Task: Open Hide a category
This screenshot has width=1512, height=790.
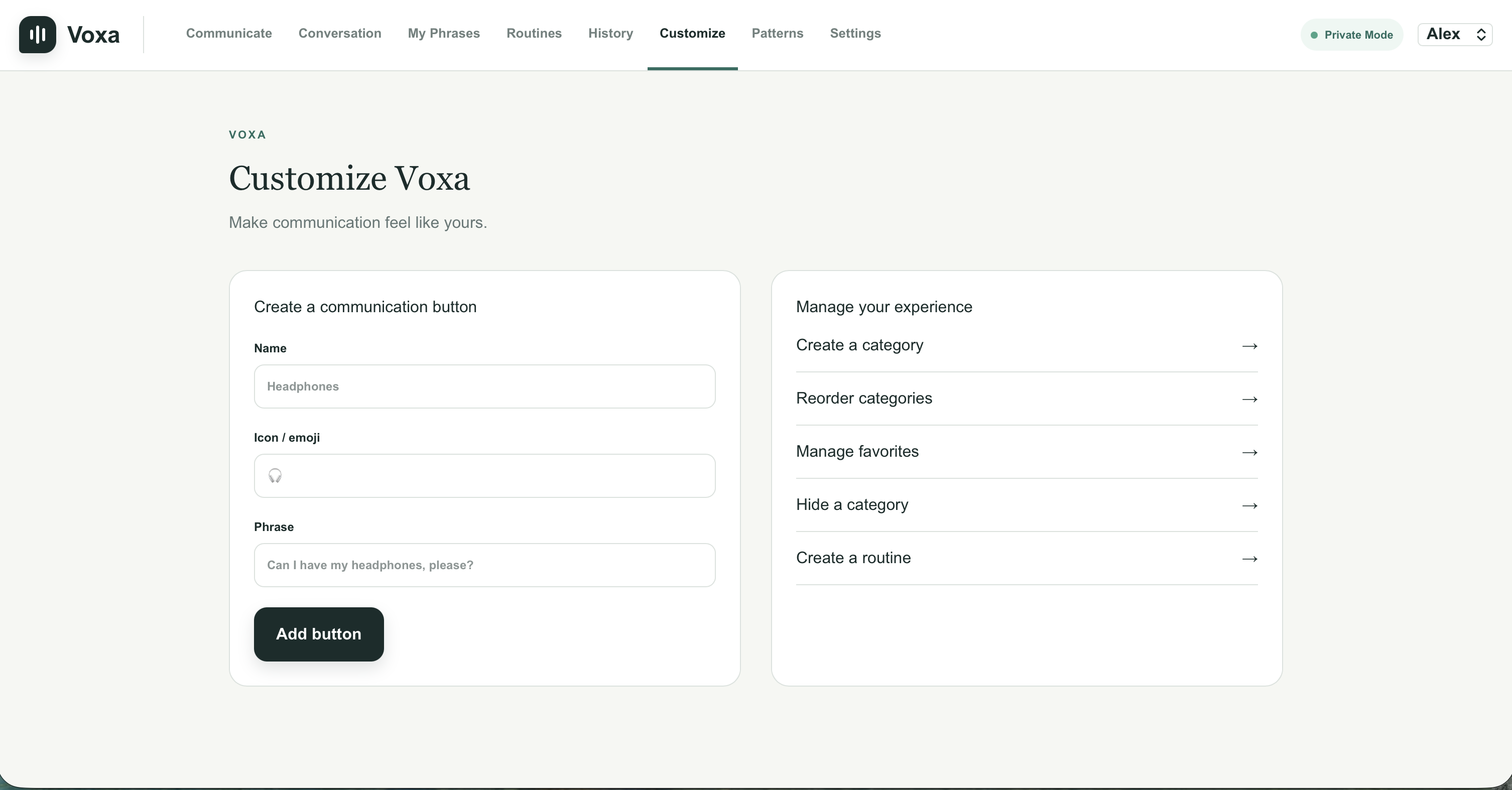Action: [x=1027, y=505]
